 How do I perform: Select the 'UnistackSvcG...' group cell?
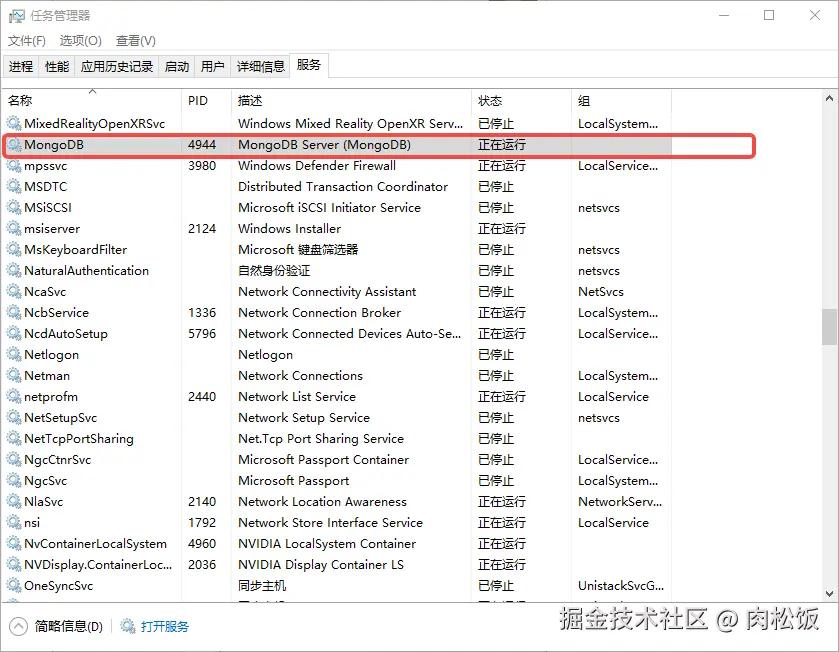621,586
